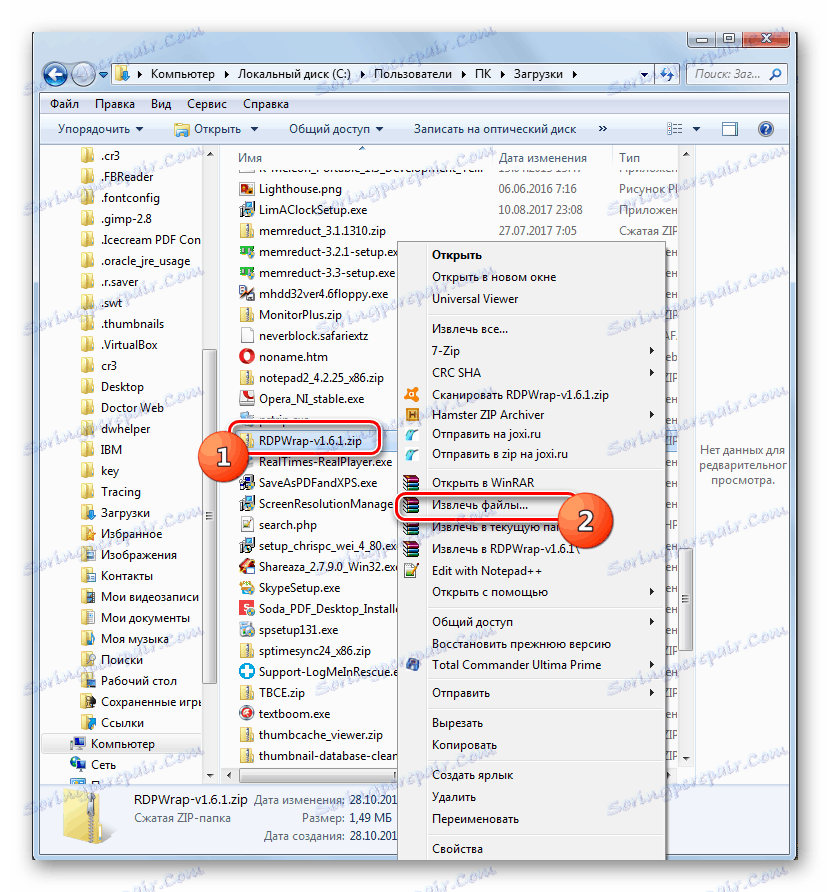This screenshot has height=892, width=830.
Task: Open the Упорядочить dropdown
Action: click(x=100, y=129)
